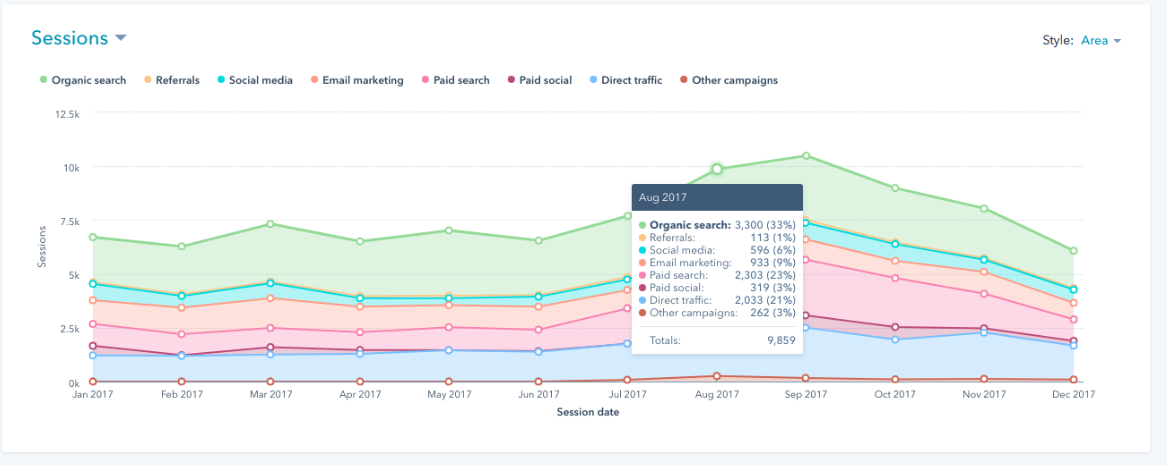Click the Direct traffic 2,033 tooltip row
The image size is (1167, 468).
pos(717,300)
